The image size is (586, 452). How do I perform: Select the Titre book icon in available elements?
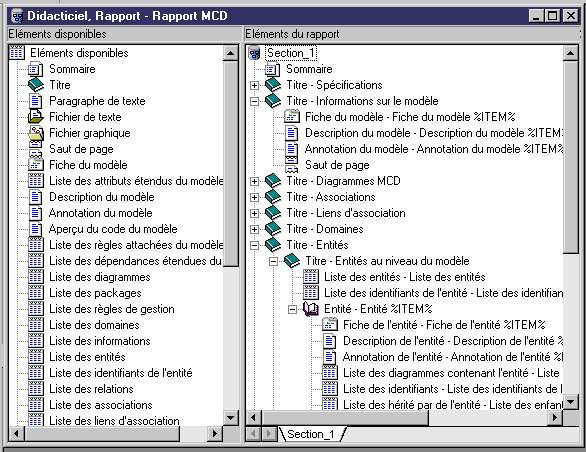click(36, 85)
